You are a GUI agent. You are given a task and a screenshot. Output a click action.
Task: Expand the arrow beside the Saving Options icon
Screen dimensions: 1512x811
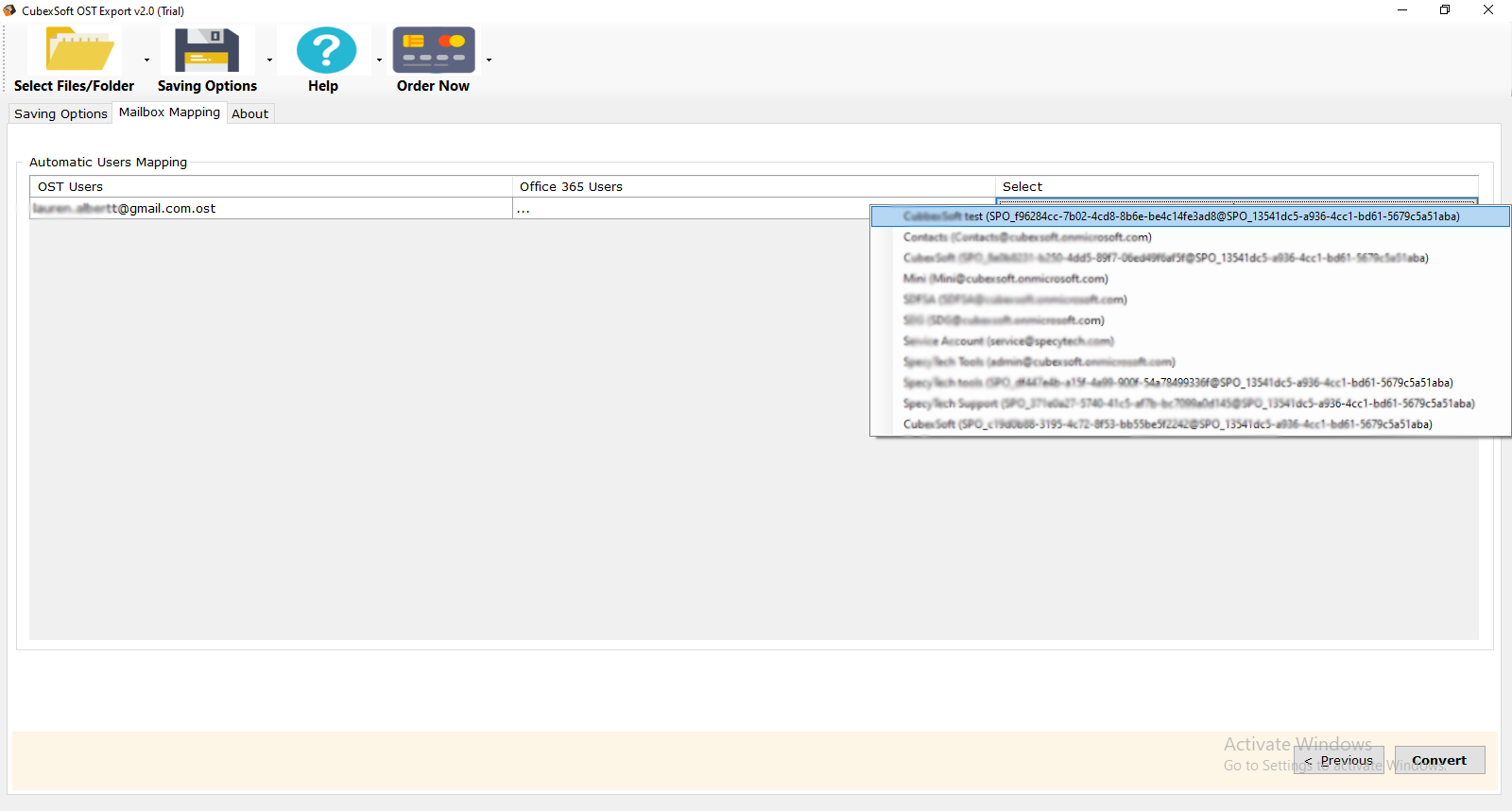(x=269, y=60)
